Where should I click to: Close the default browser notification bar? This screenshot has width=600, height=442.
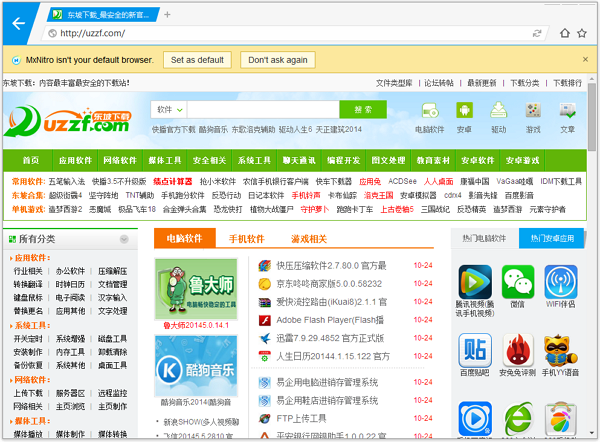585,59
